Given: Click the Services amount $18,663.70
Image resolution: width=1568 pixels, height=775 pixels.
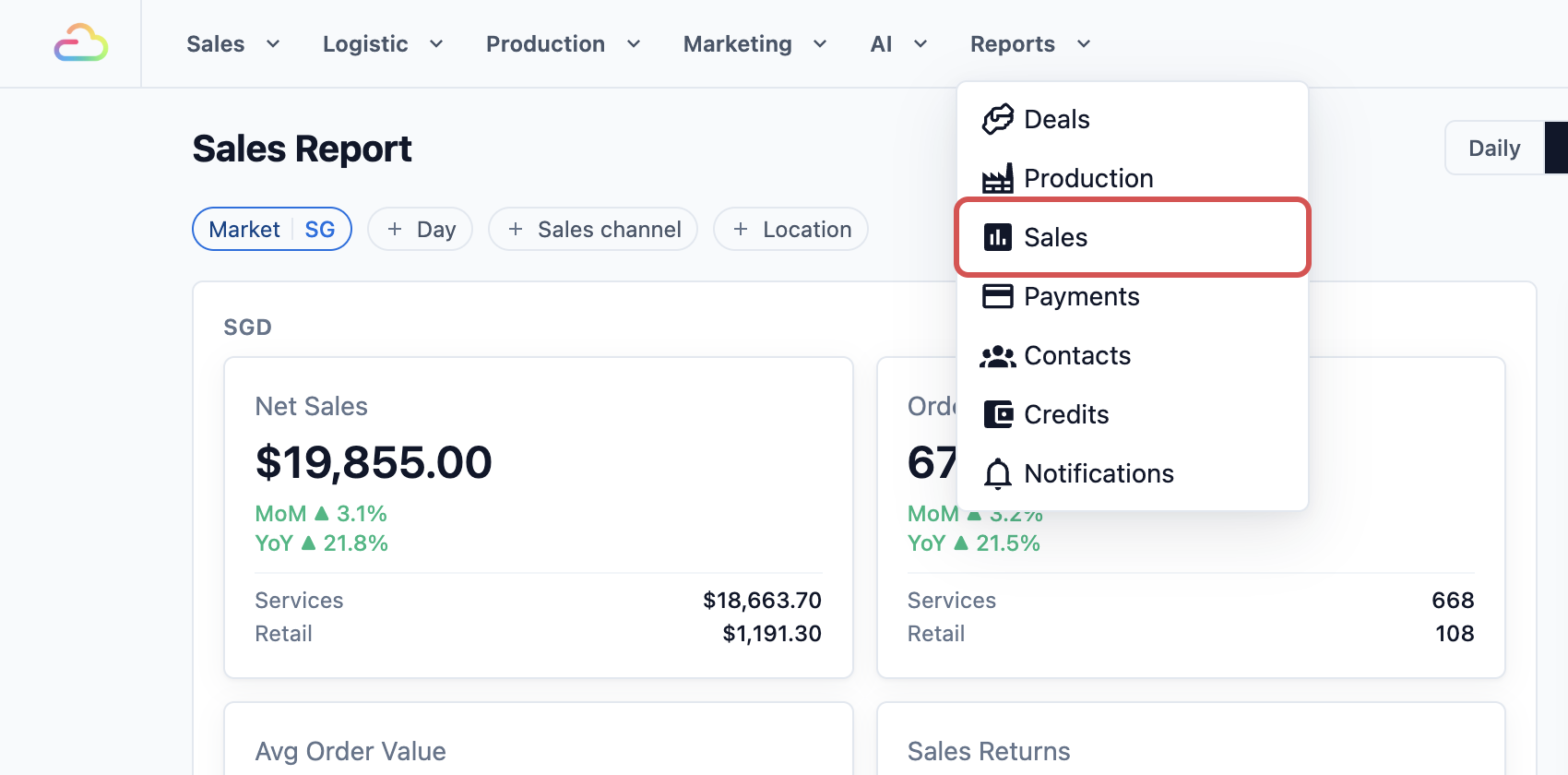Looking at the screenshot, I should tap(762, 601).
